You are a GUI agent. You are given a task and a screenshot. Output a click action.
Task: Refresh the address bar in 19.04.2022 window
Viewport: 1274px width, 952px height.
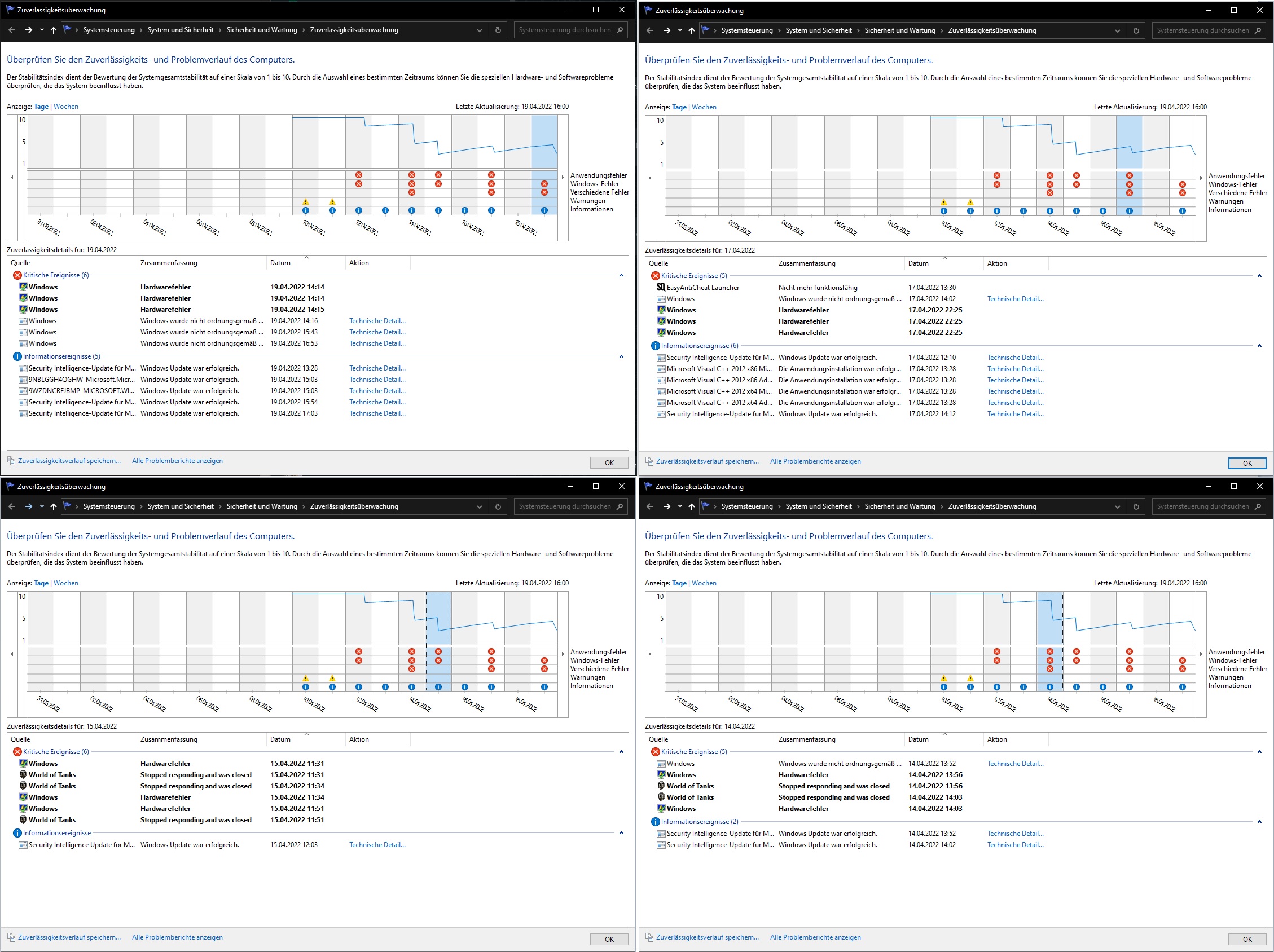[498, 30]
